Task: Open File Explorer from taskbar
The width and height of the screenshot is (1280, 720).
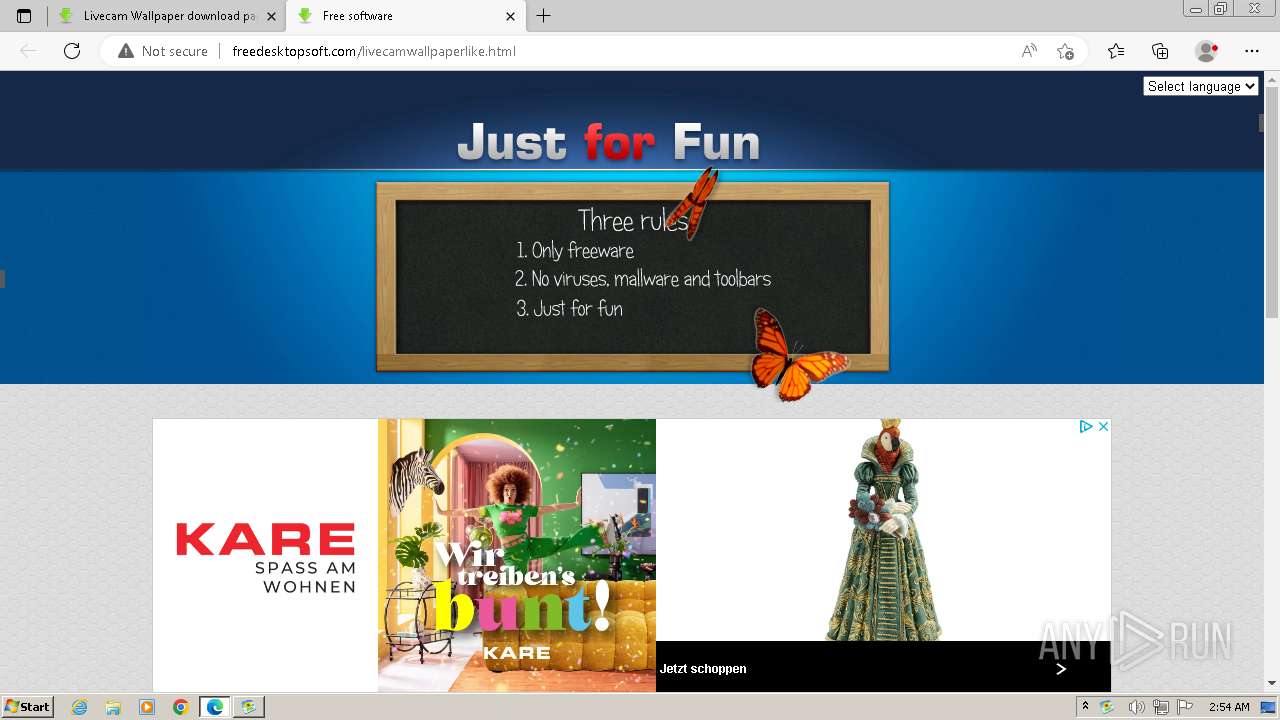Action: pos(113,707)
